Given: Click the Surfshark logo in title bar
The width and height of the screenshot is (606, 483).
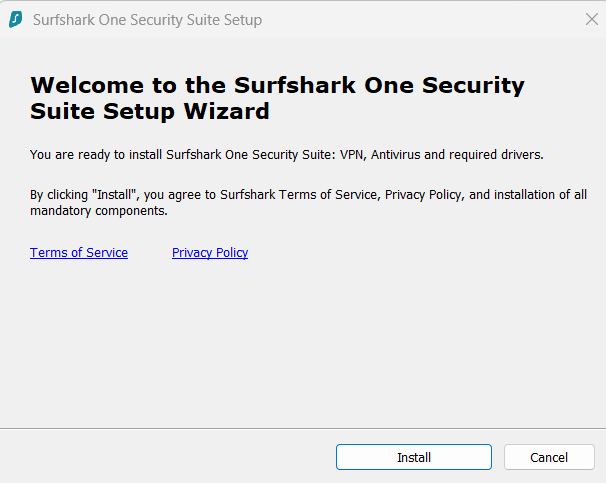Looking at the screenshot, I should coord(16,19).
